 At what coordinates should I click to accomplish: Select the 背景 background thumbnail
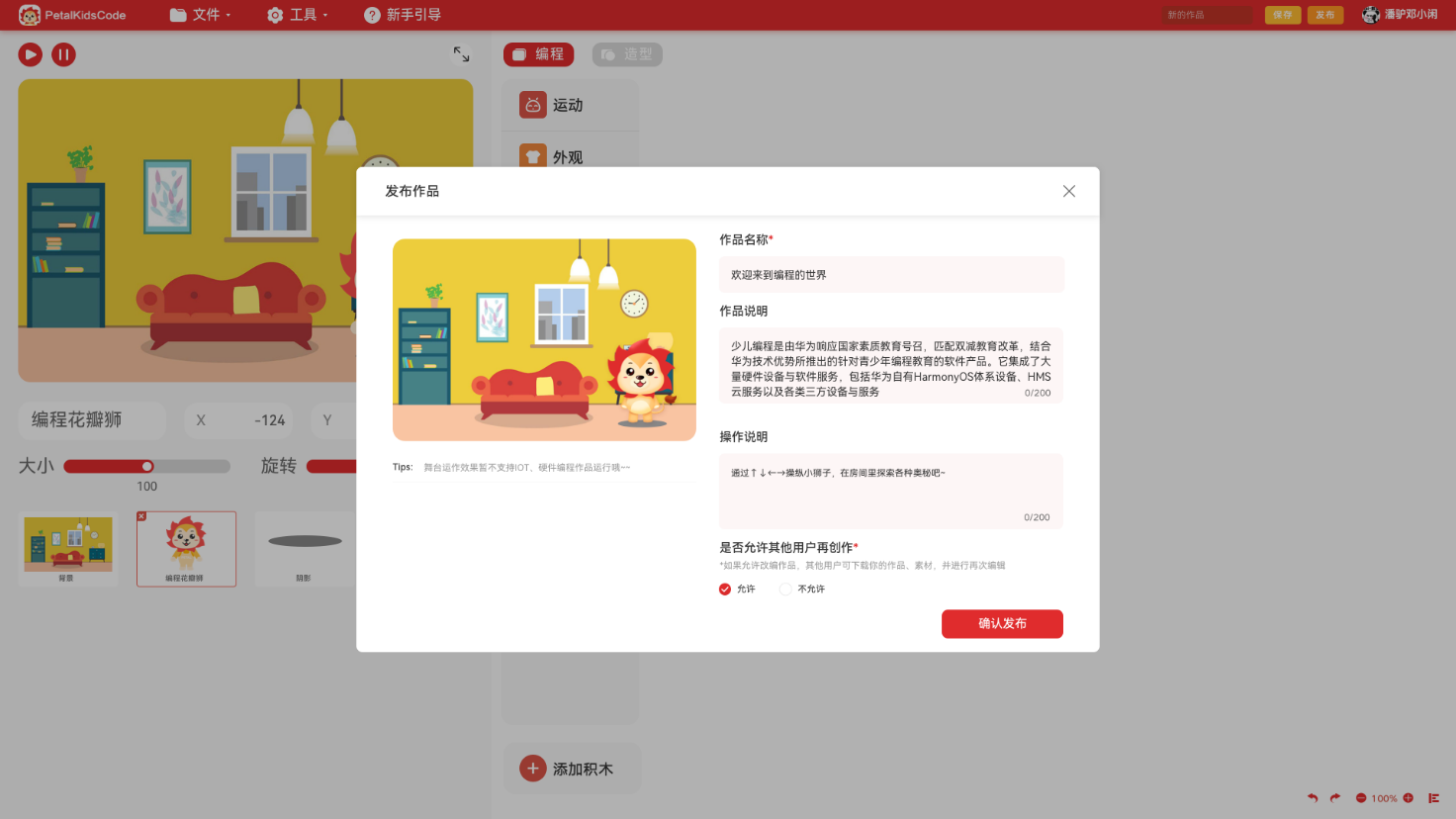(67, 549)
